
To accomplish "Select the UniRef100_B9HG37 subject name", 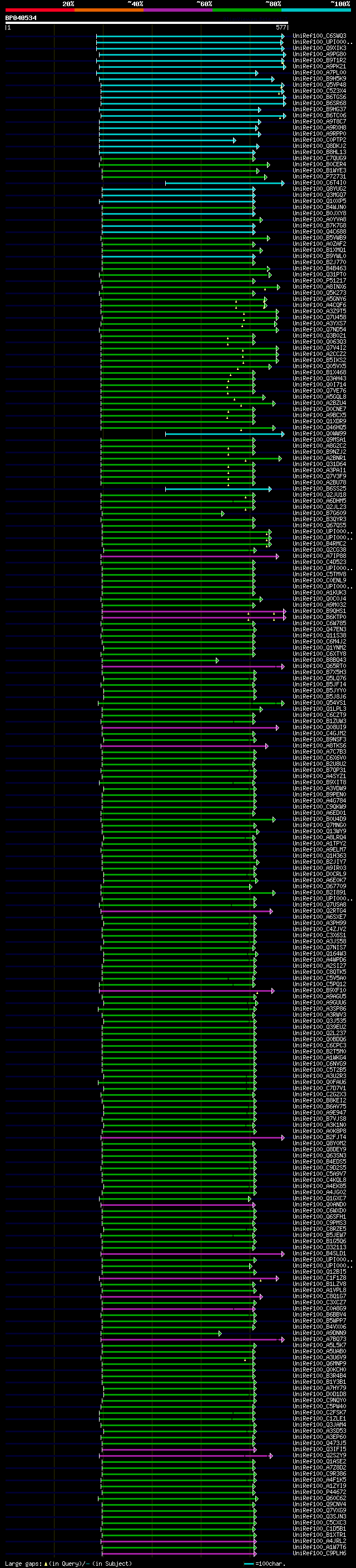I will point(319,109).
